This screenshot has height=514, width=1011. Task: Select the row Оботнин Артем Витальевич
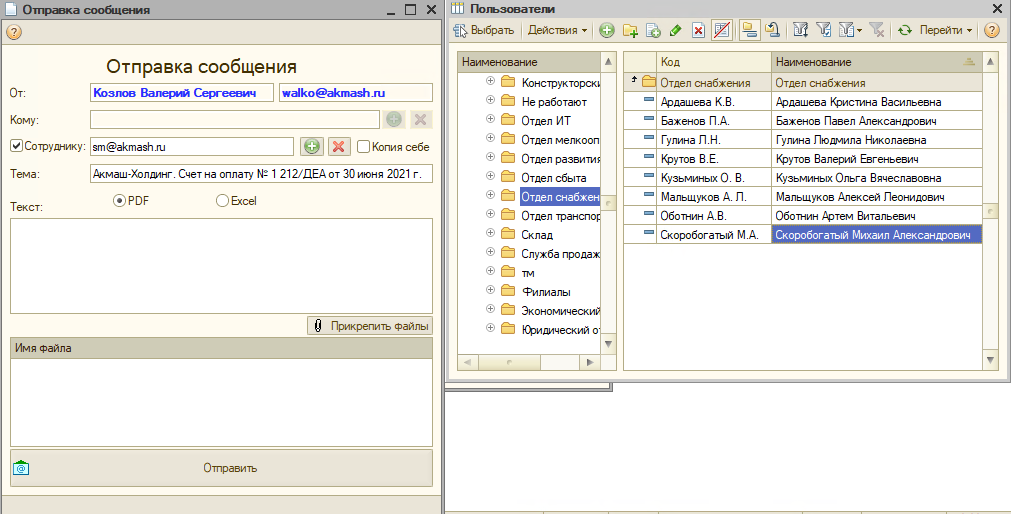[803, 215]
